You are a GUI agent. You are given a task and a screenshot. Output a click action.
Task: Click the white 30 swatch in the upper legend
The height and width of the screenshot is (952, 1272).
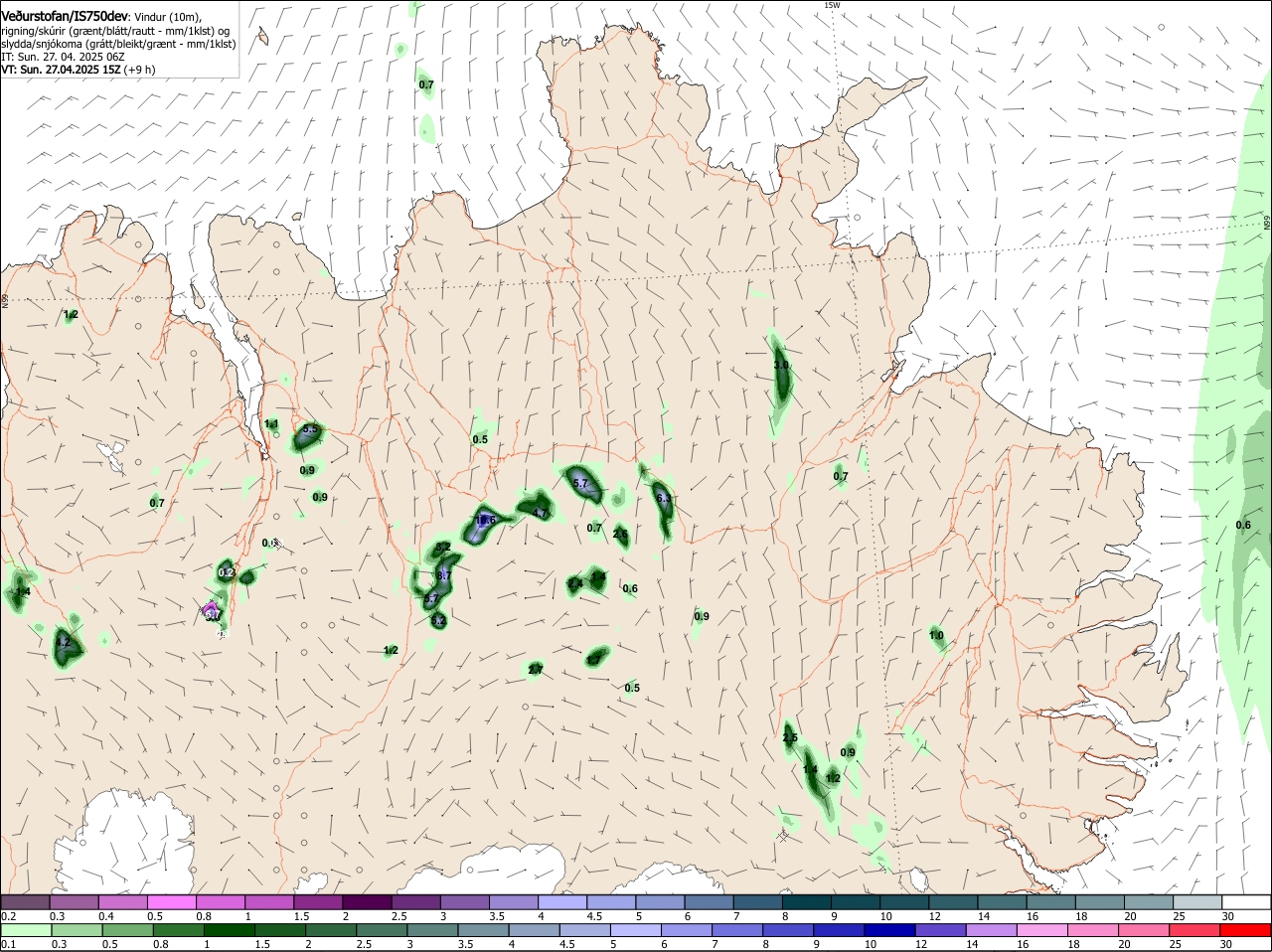tap(1247, 902)
